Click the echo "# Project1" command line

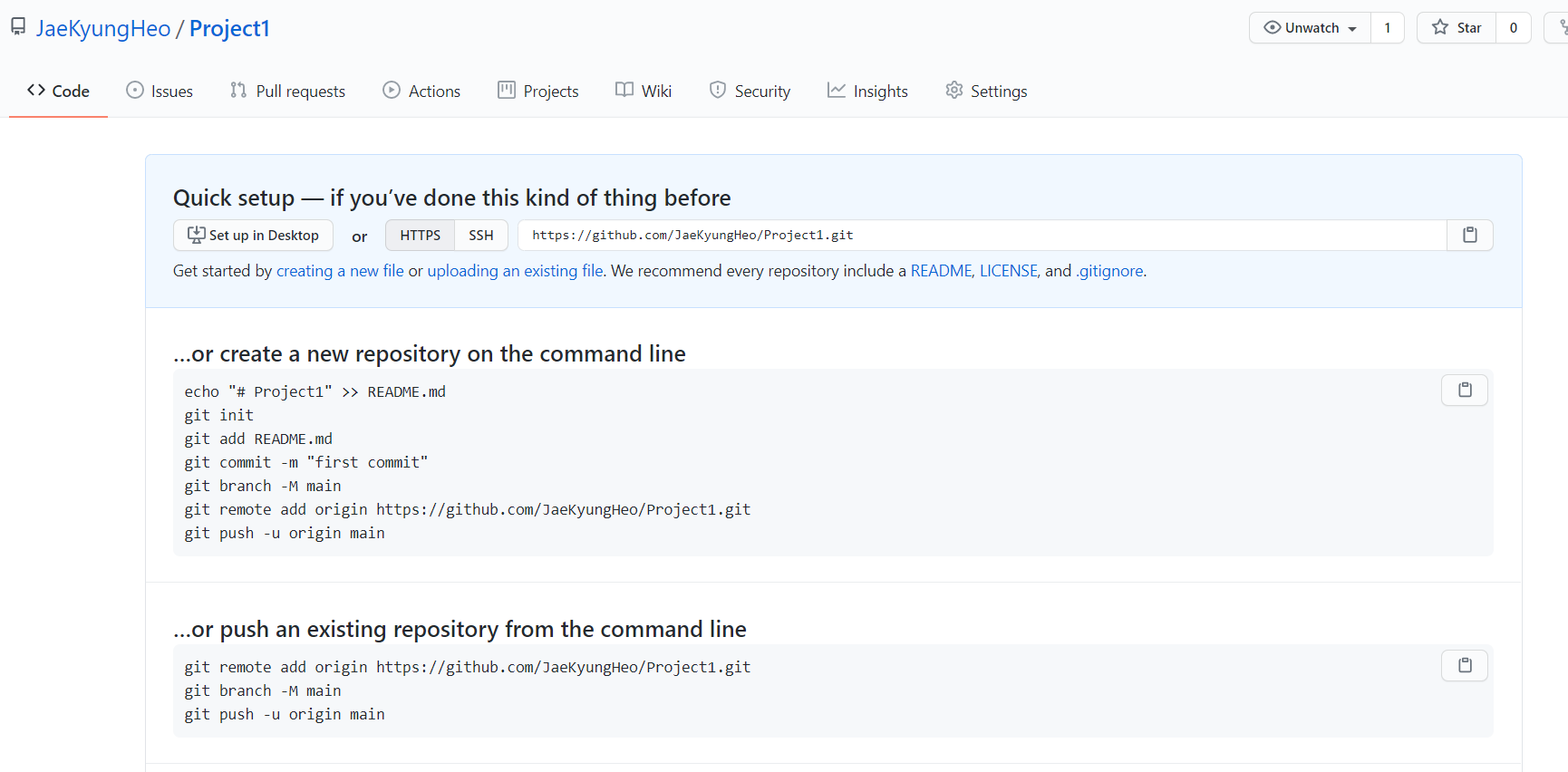(315, 391)
